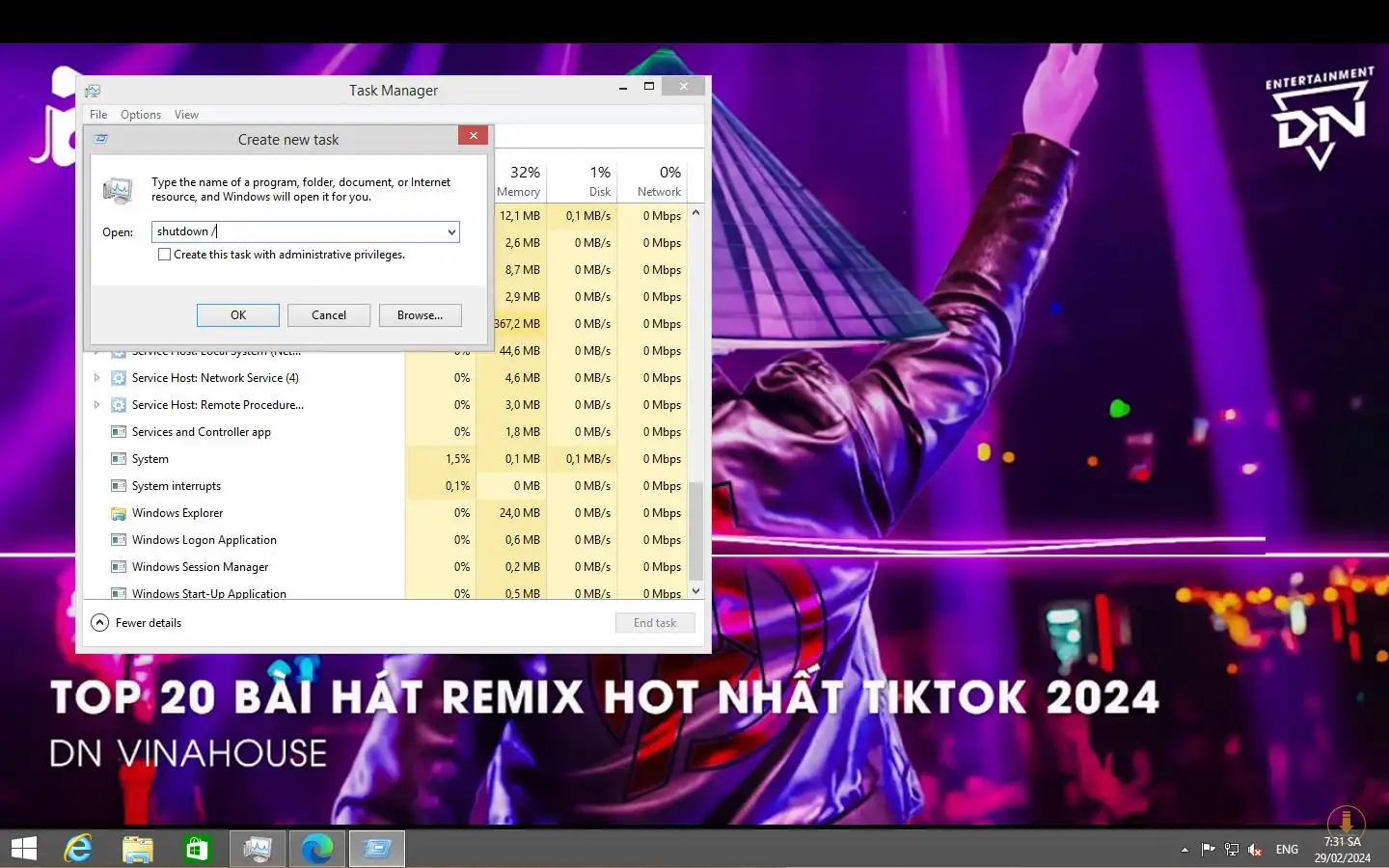Screen dimensions: 1389x868
Task: Click Cancel in Create new task dialog
Action: [329, 315]
